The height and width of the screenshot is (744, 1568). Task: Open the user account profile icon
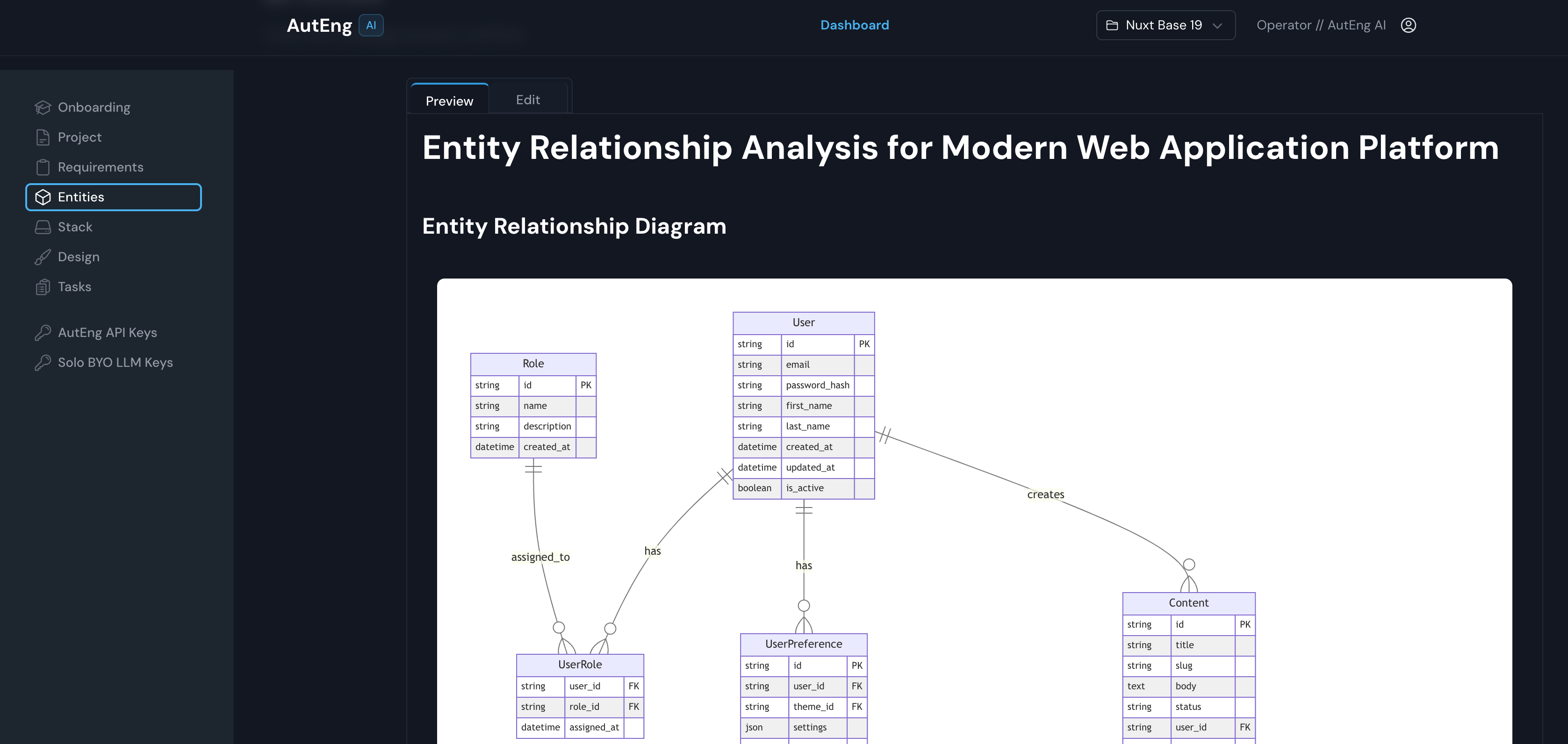click(1408, 25)
